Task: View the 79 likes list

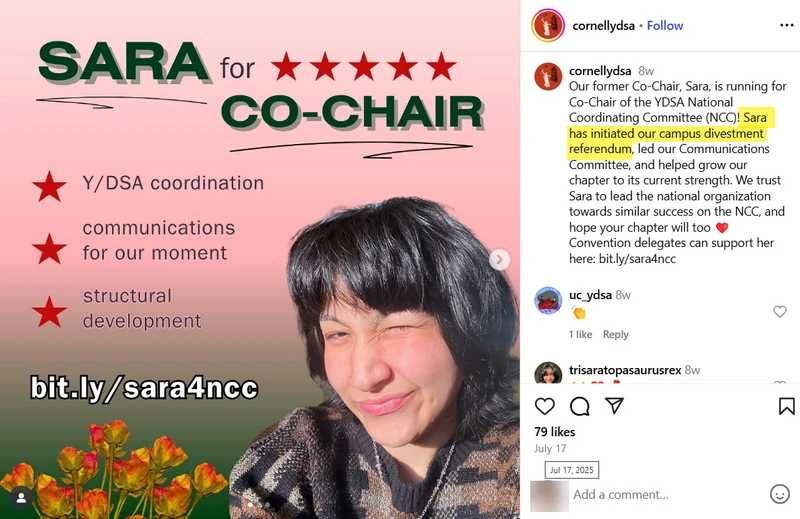Action: [x=555, y=432]
